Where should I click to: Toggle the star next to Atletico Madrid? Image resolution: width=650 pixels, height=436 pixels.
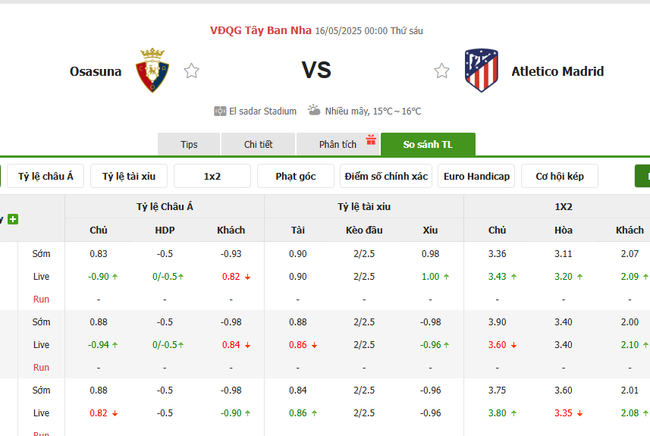(441, 71)
